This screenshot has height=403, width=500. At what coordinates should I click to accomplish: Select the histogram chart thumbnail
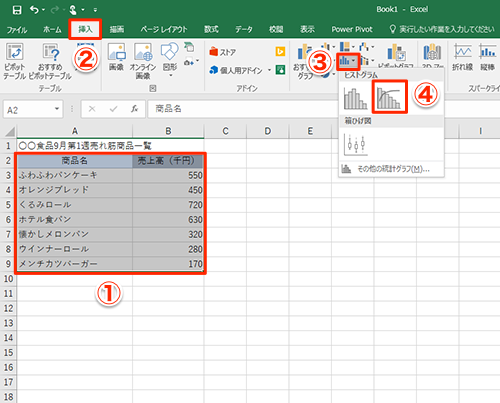point(355,98)
